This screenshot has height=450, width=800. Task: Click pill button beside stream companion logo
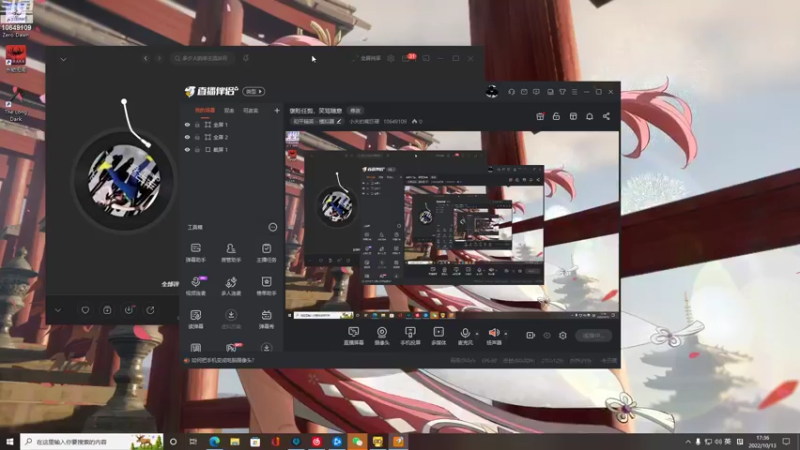[x=254, y=91]
